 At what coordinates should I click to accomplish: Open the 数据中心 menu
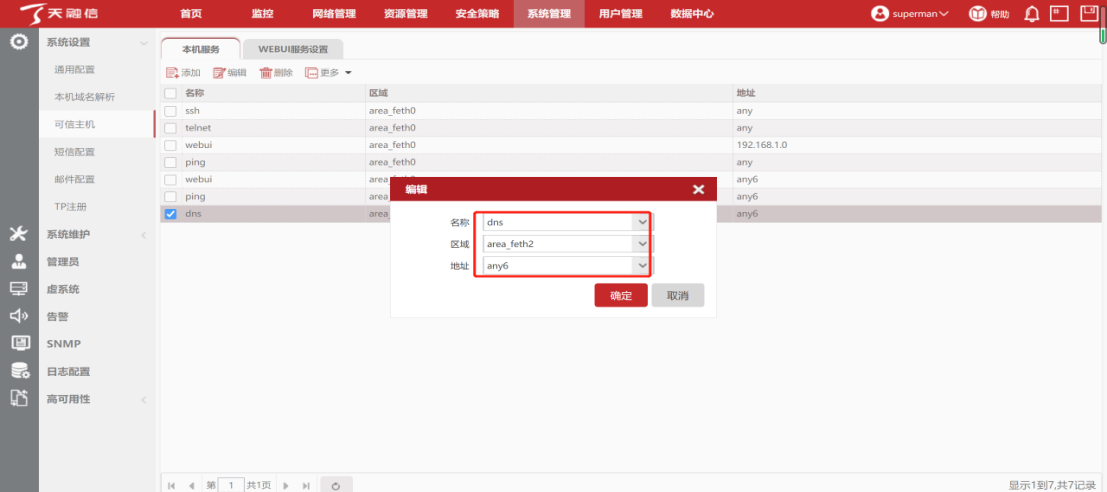click(692, 13)
